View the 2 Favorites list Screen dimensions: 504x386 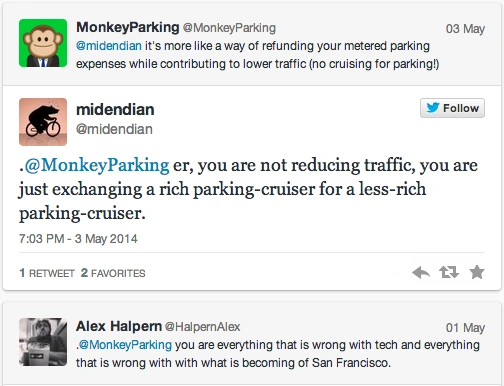pos(113,273)
